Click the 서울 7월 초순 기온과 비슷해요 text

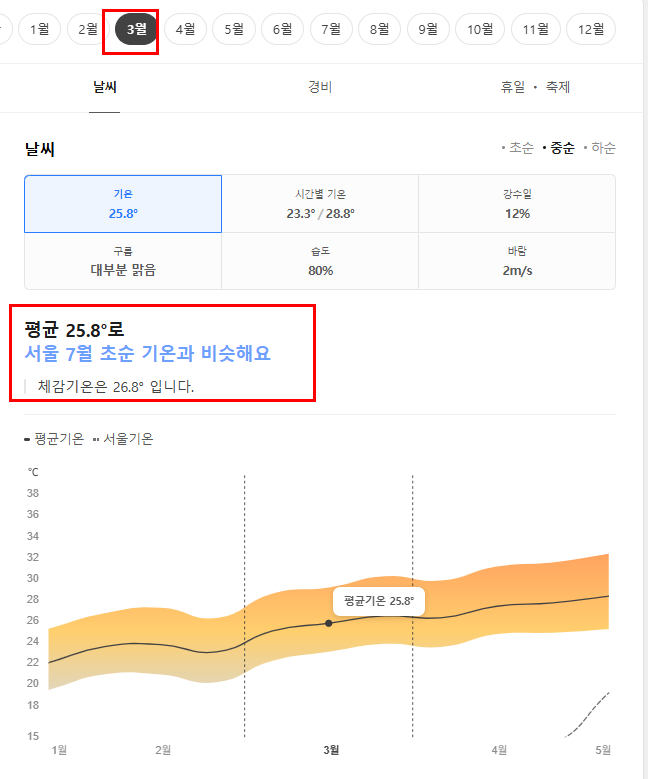click(148, 353)
